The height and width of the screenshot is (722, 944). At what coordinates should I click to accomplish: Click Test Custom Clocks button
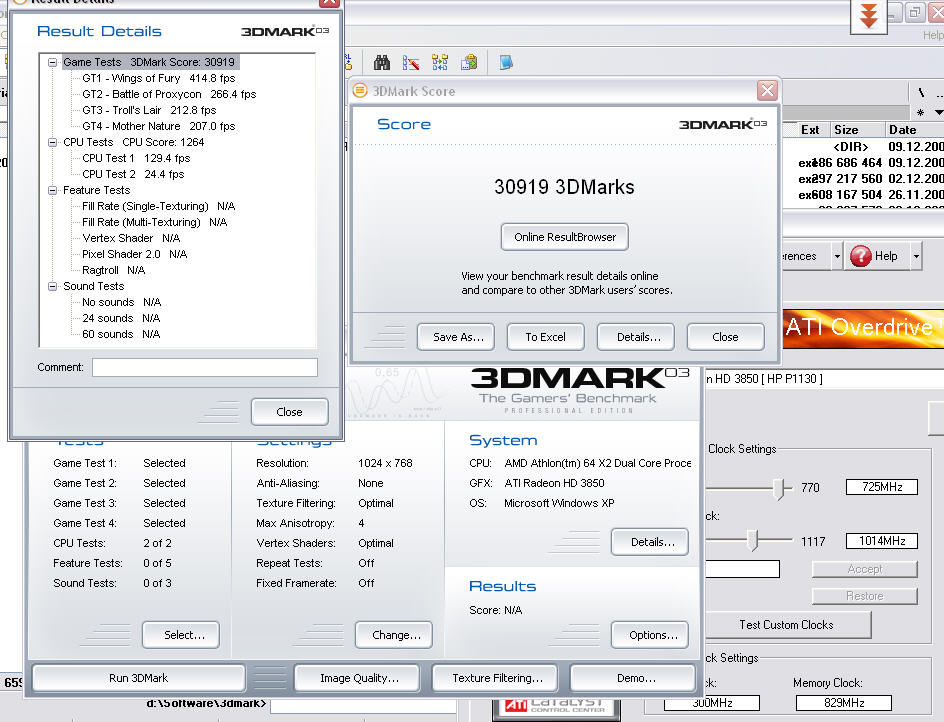point(786,625)
